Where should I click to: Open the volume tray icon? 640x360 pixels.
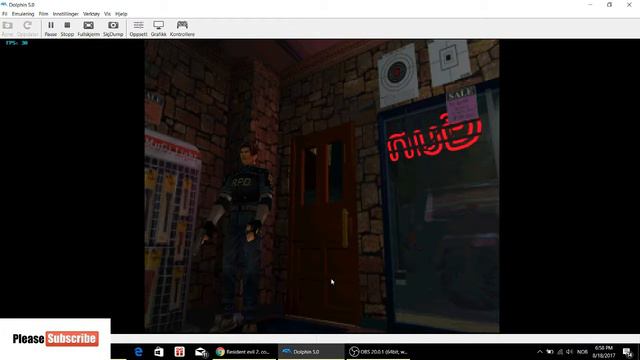570,352
